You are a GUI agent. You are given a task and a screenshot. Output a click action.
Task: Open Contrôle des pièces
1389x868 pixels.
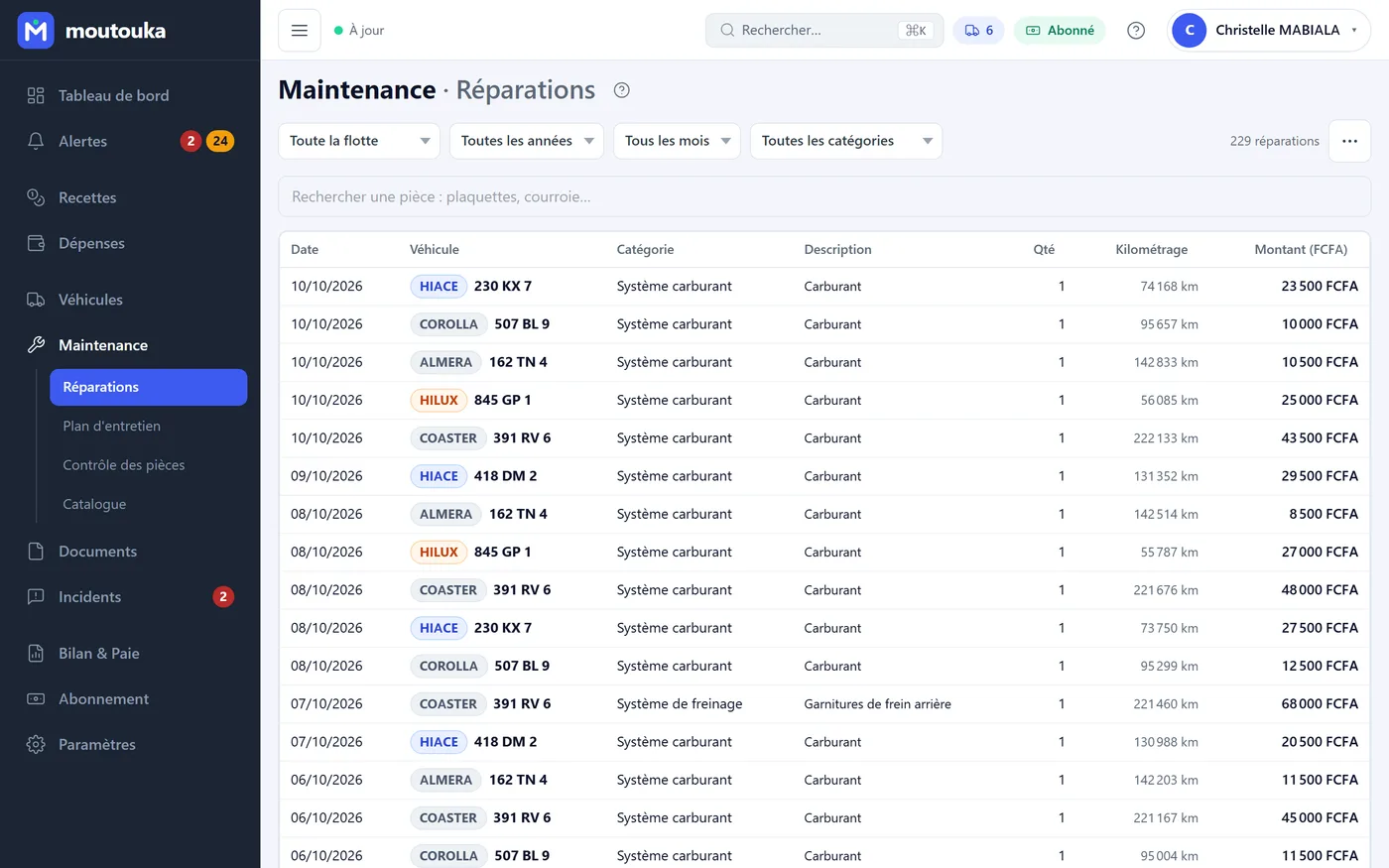point(123,465)
